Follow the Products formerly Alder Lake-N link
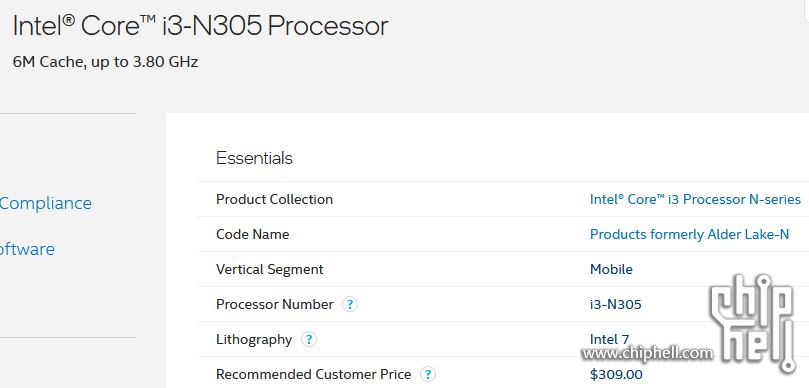The width and height of the screenshot is (809, 388). click(x=689, y=234)
